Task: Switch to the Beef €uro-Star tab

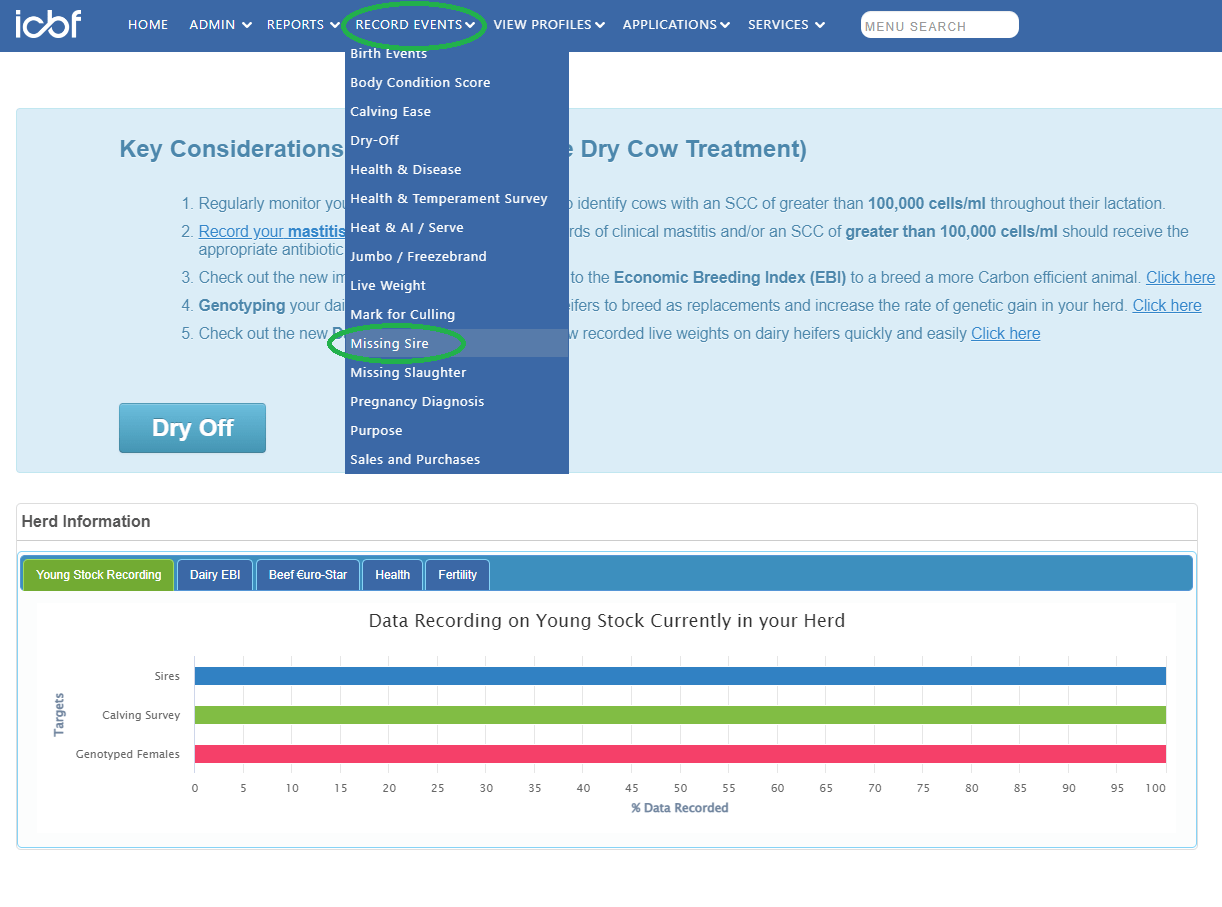Action: click(x=308, y=575)
